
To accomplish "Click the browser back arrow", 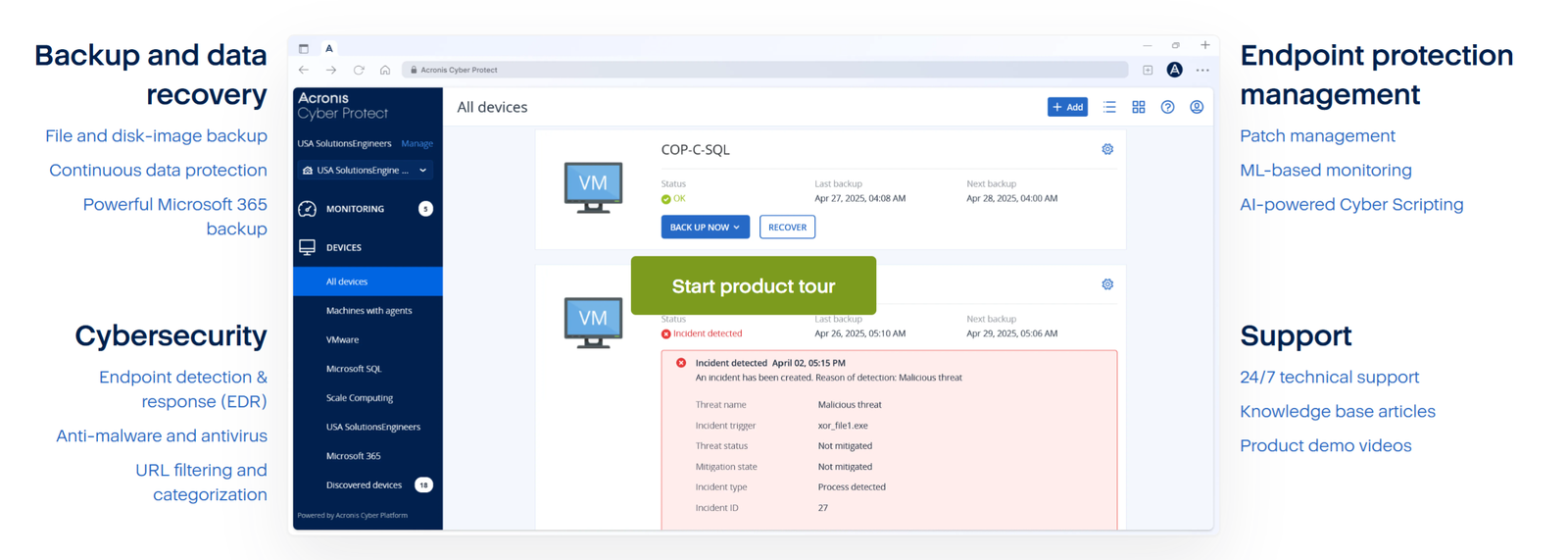I will [x=304, y=70].
